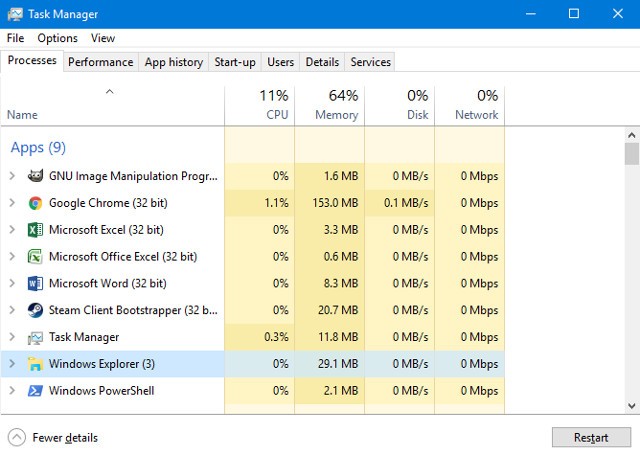Click the Google Chrome process icon
The width and height of the screenshot is (640, 455).
point(35,203)
